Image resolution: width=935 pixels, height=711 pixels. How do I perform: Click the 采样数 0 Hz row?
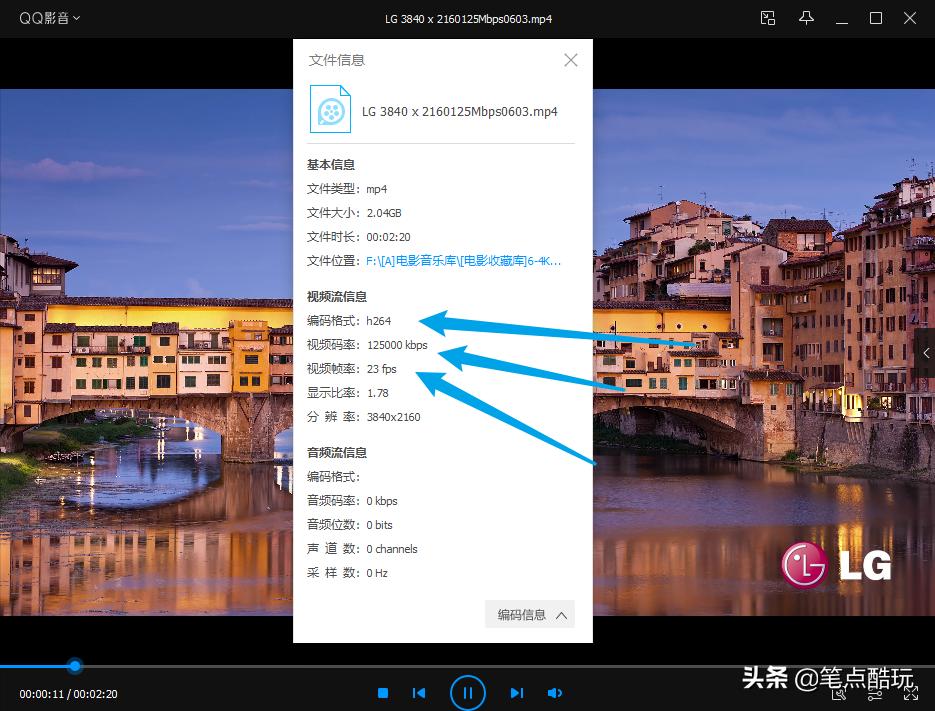coord(347,573)
